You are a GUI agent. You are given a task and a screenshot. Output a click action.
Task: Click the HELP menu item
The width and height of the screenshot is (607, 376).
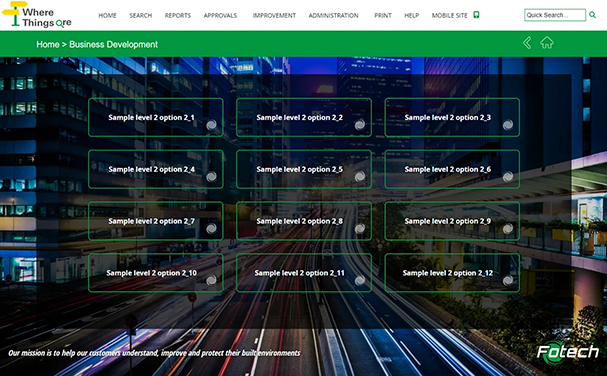(x=412, y=15)
